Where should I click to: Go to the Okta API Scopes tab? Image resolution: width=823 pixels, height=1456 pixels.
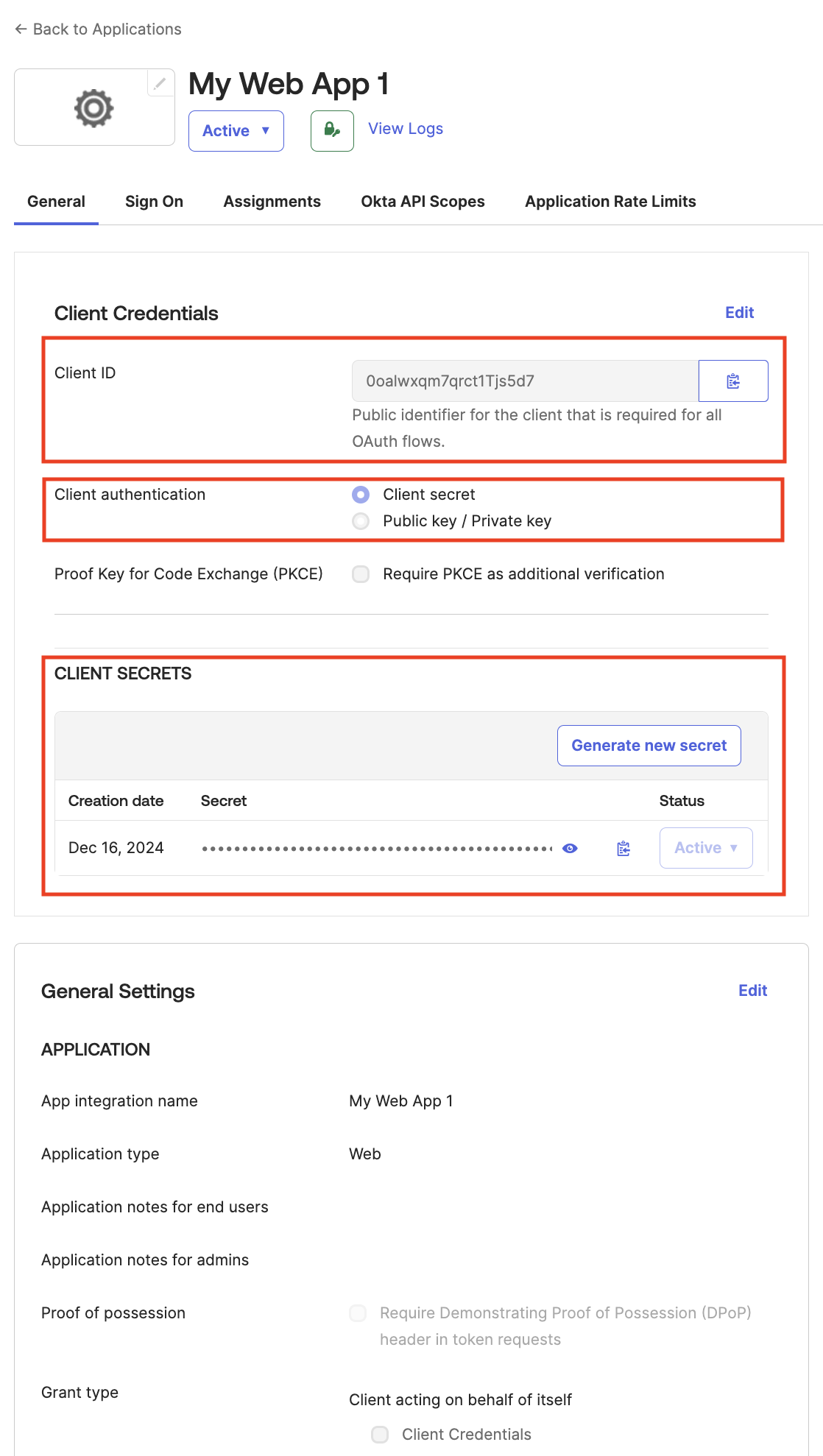pos(423,202)
